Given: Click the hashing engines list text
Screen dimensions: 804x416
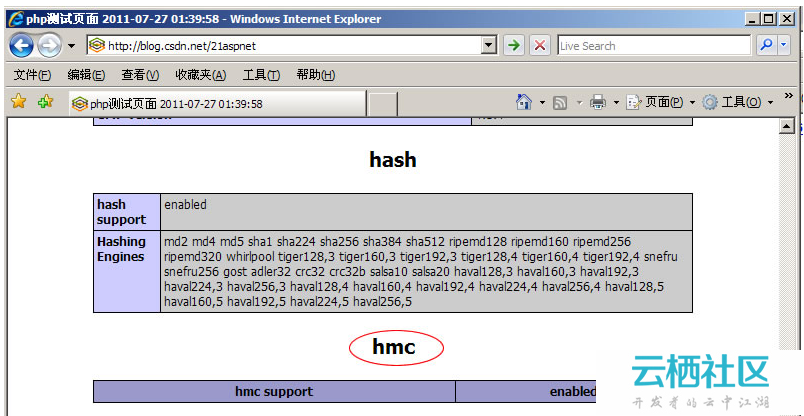Looking at the screenshot, I should tap(421, 271).
